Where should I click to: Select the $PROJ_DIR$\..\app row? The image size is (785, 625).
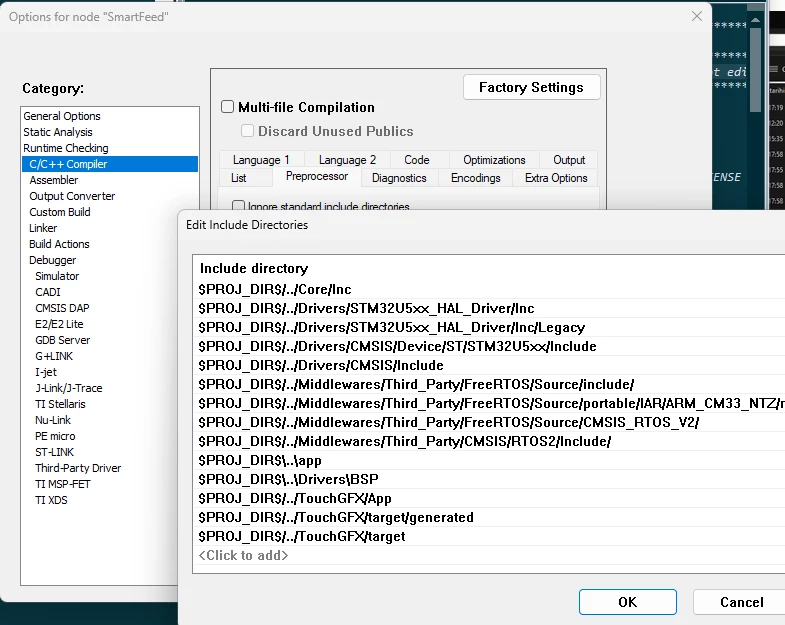(x=489, y=461)
